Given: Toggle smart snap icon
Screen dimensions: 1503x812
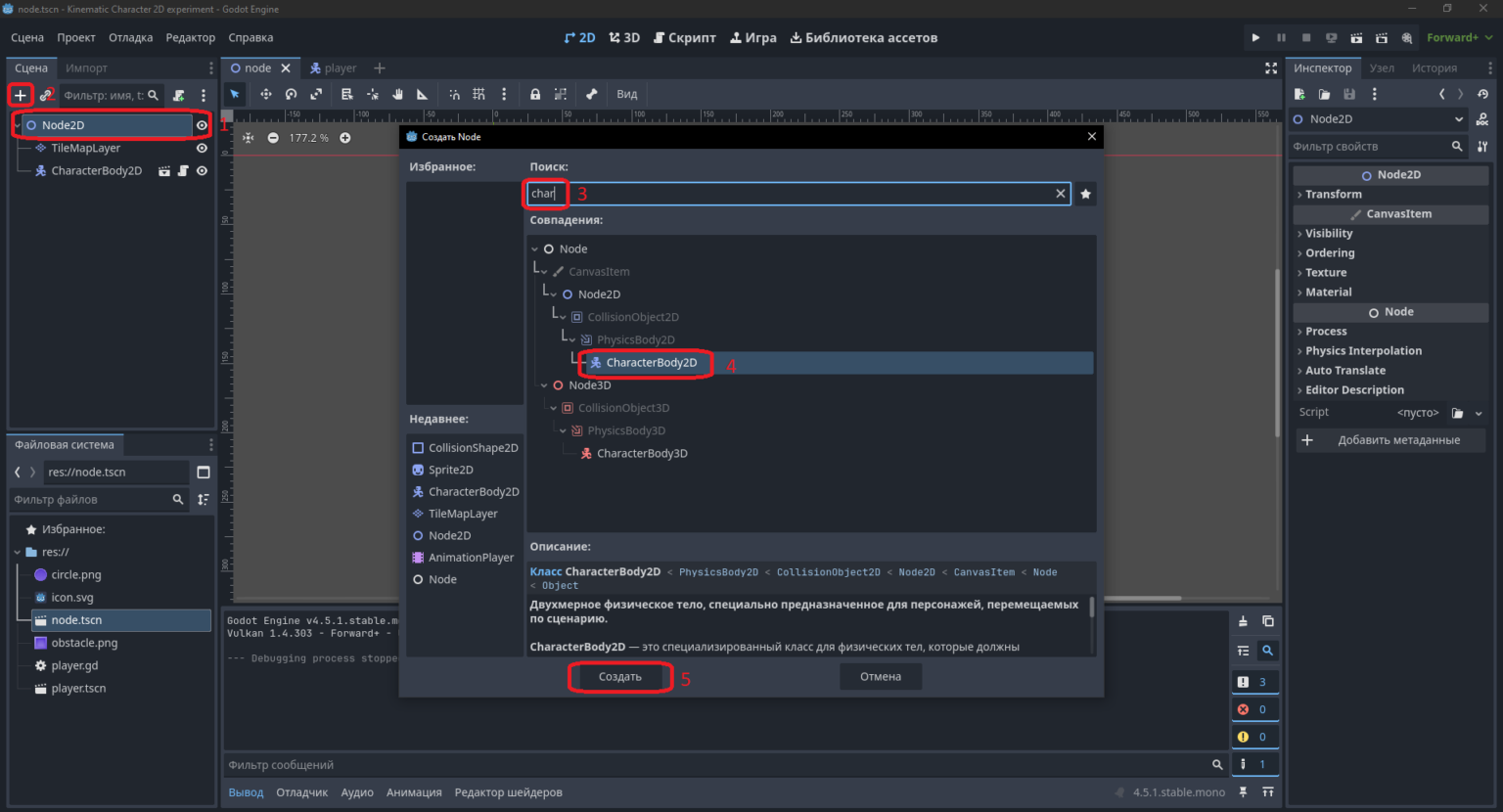Looking at the screenshot, I should (x=454, y=94).
